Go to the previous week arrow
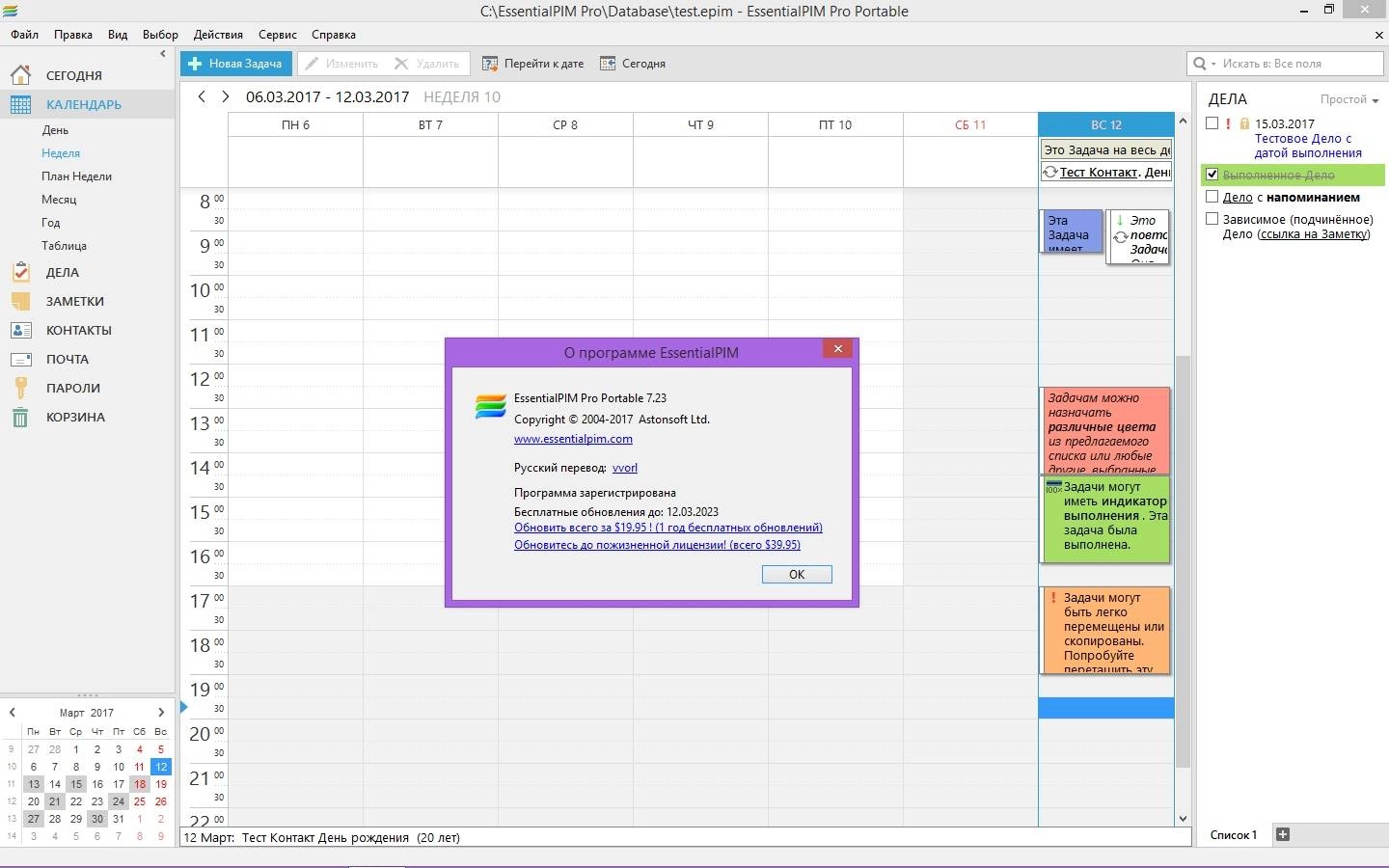Screen dimensions: 1389x868 click(x=202, y=96)
